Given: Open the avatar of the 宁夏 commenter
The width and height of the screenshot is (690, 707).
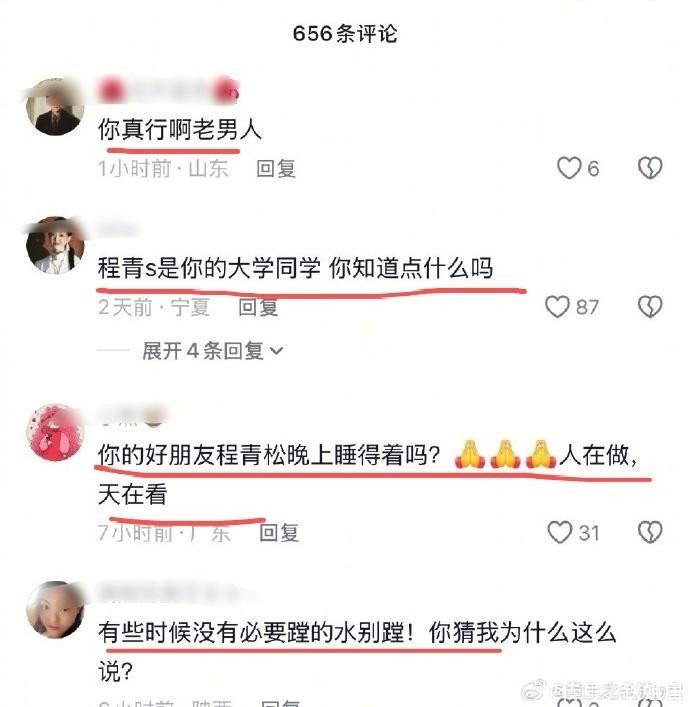Looking at the screenshot, I should click(x=55, y=245).
